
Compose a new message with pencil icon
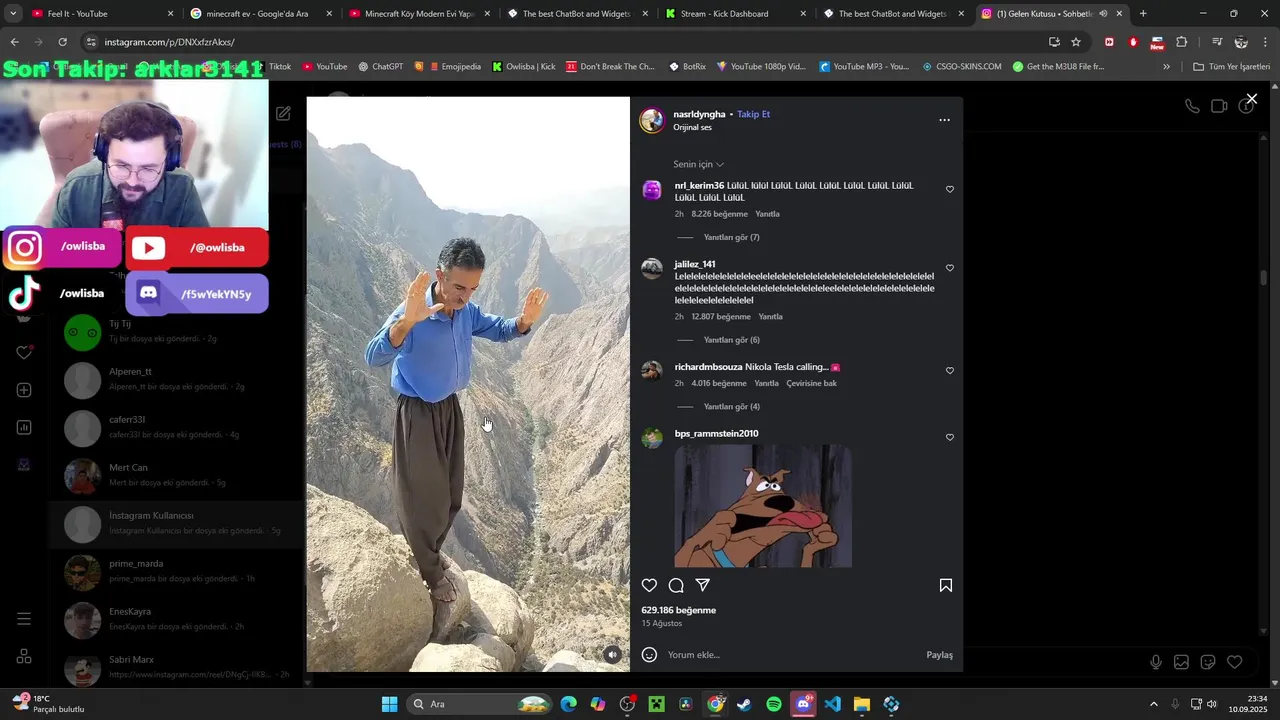[x=283, y=114]
